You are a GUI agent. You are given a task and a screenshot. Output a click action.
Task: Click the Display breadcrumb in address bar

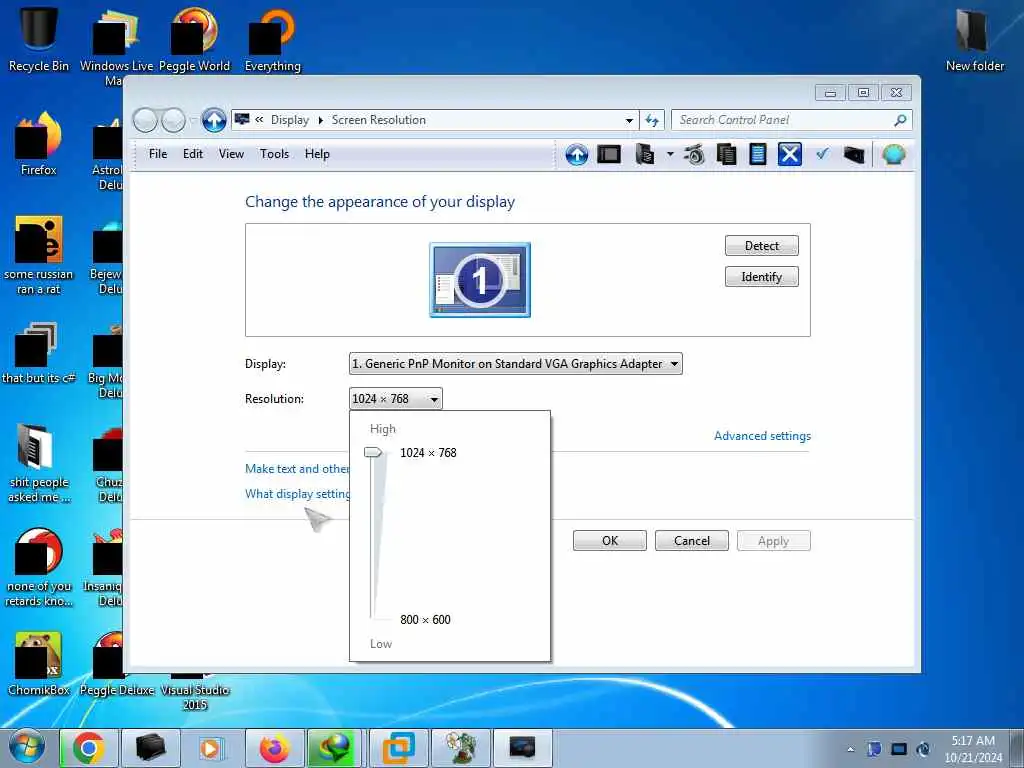290,120
